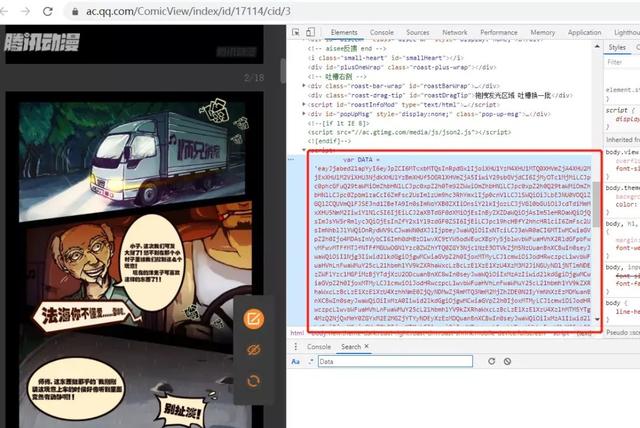Click the search field containing Data
The width and height of the screenshot is (640, 428).
(x=395, y=361)
